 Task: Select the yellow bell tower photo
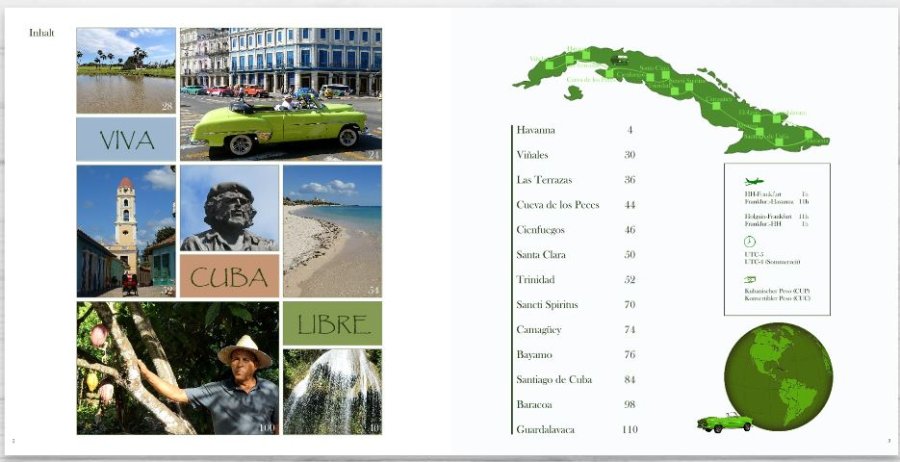[126, 231]
